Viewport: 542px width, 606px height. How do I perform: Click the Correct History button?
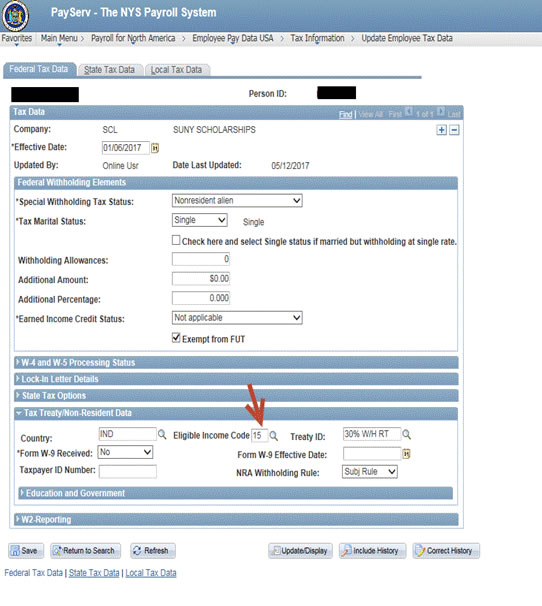click(x=446, y=551)
